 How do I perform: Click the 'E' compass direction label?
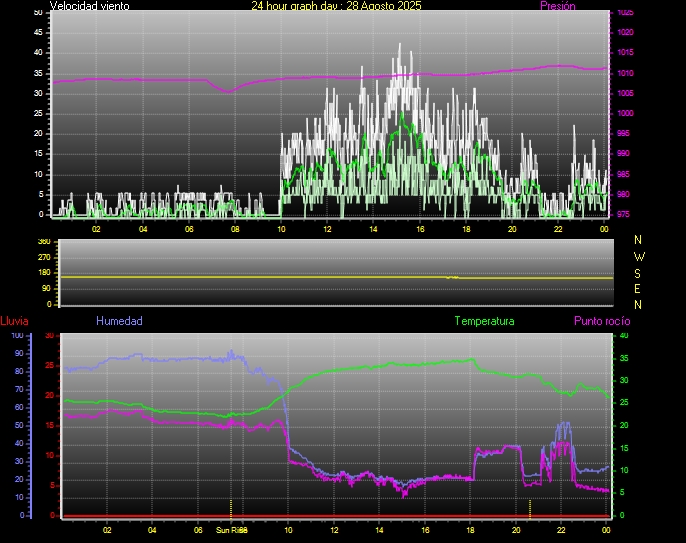637,289
